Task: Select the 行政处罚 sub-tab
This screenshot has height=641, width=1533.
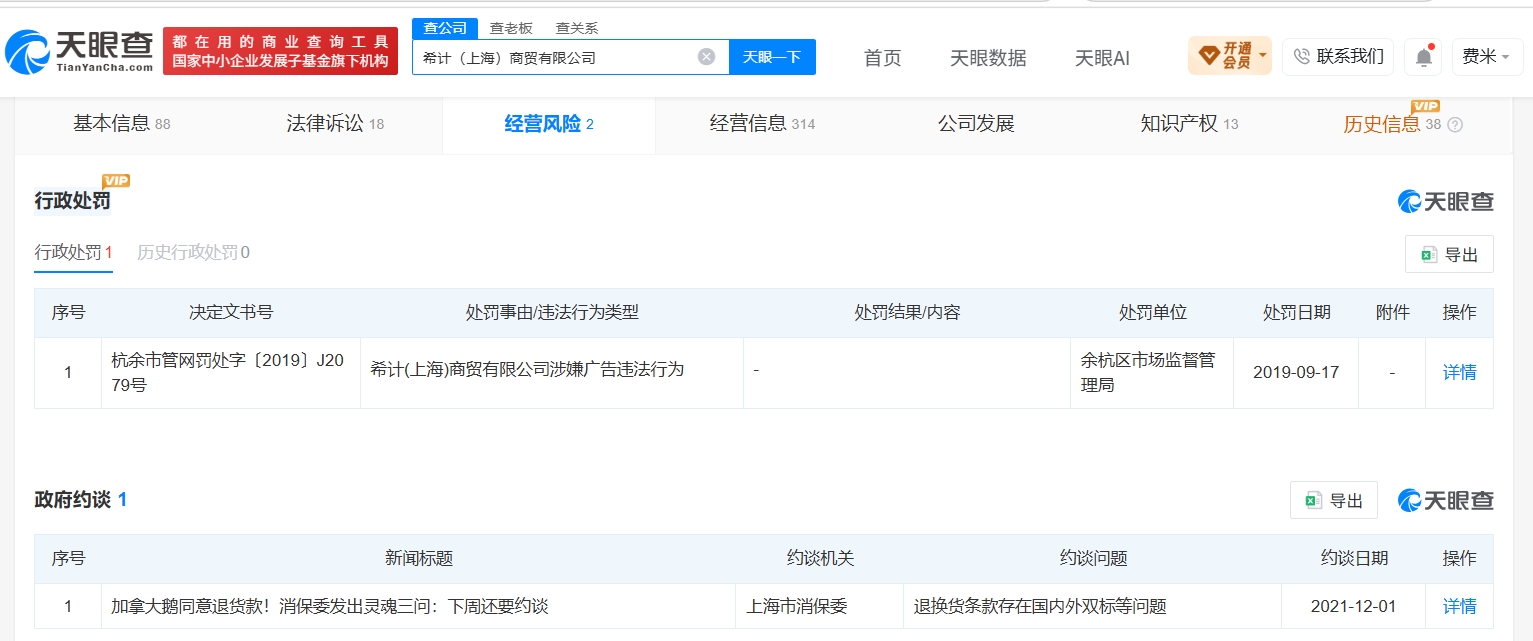Action: click(x=74, y=252)
